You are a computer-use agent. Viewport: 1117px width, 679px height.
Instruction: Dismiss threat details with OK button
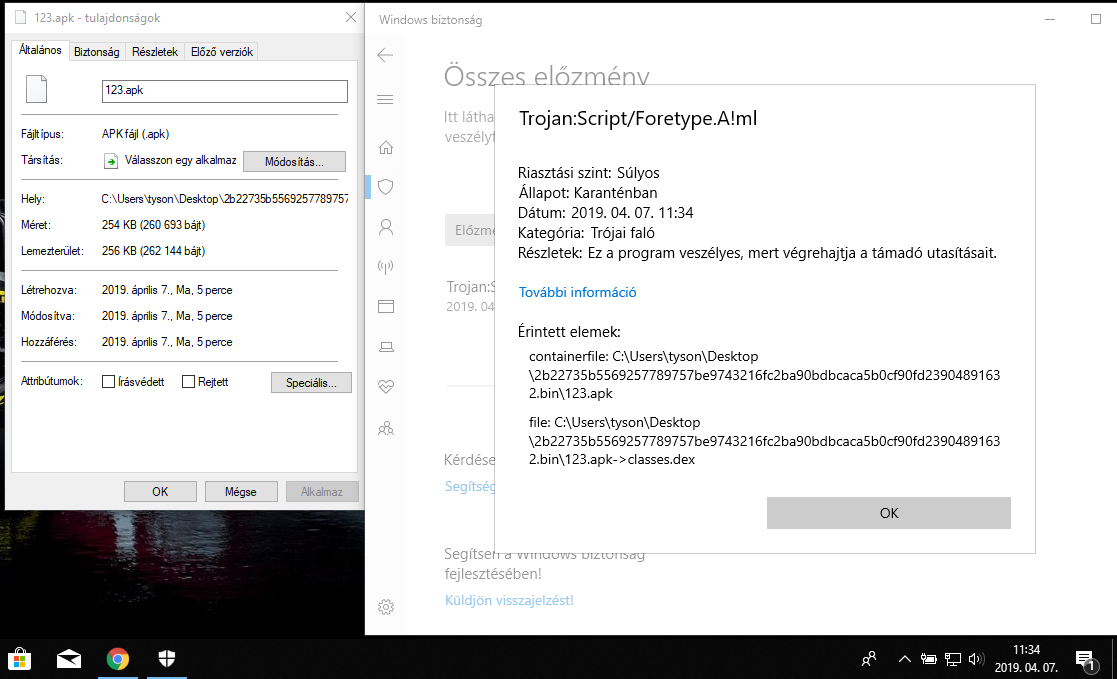(x=888, y=513)
